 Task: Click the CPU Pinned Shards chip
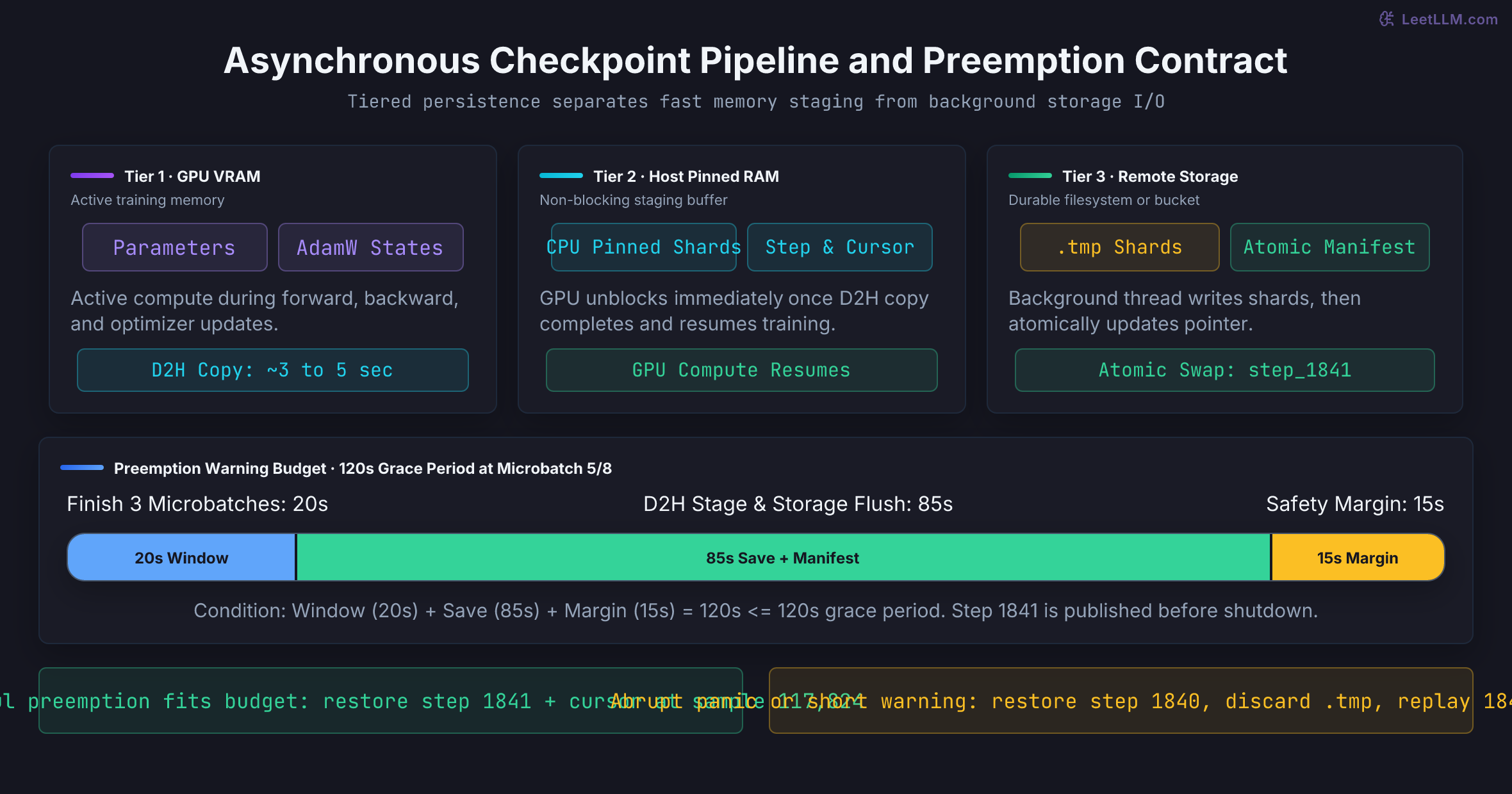(644, 247)
